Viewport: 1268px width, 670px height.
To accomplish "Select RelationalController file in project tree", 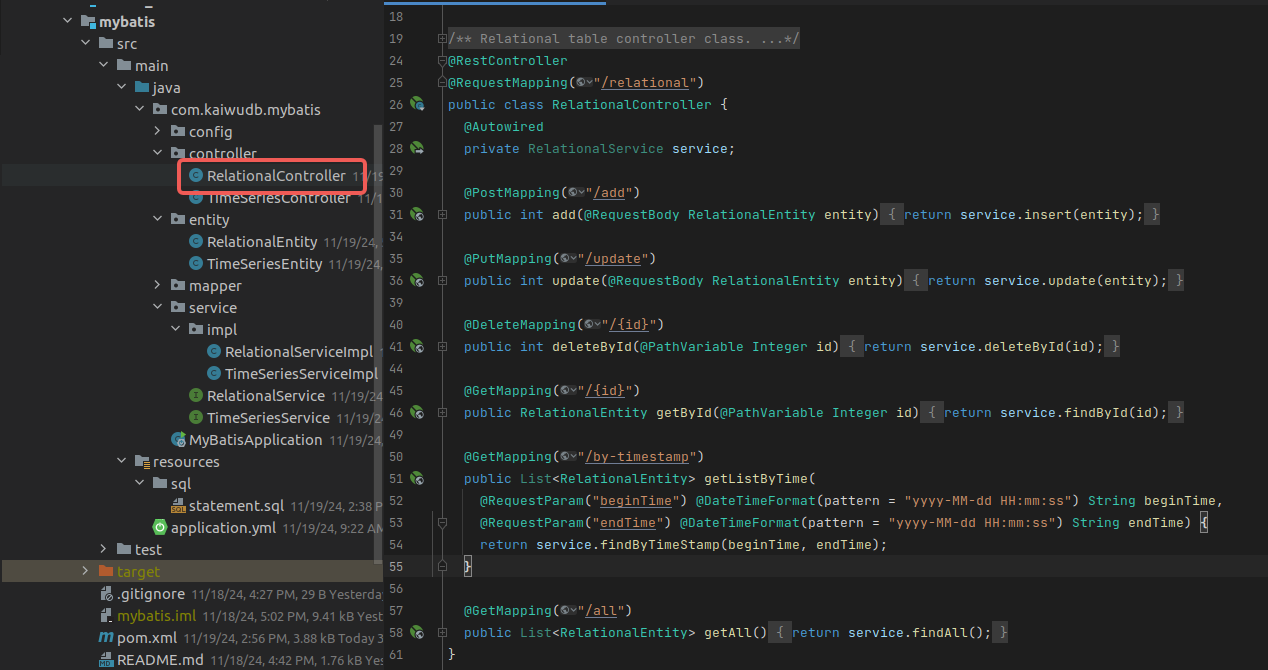I will click(x=275, y=176).
